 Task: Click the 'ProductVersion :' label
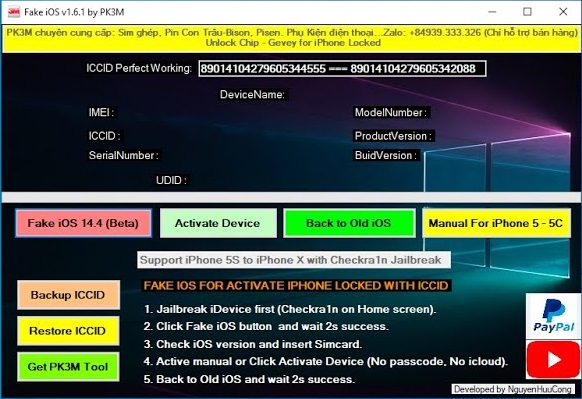393,136
